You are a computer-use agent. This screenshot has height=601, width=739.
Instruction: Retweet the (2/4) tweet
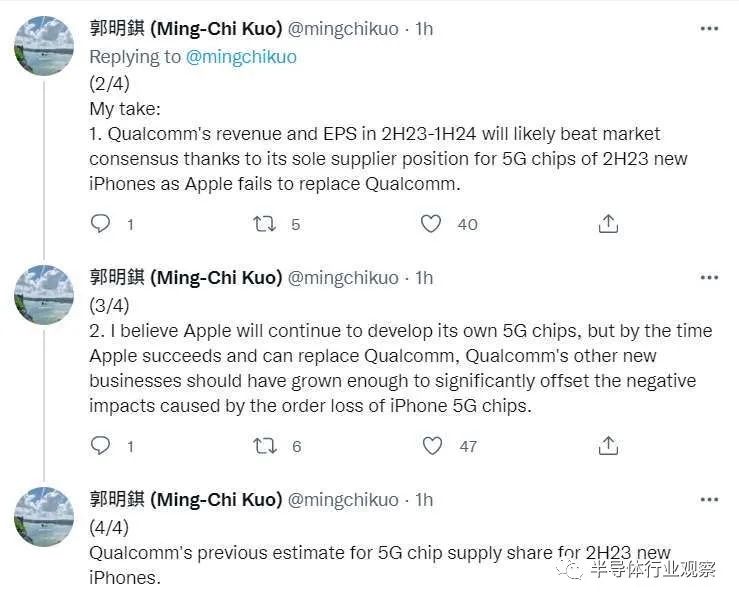[264, 223]
